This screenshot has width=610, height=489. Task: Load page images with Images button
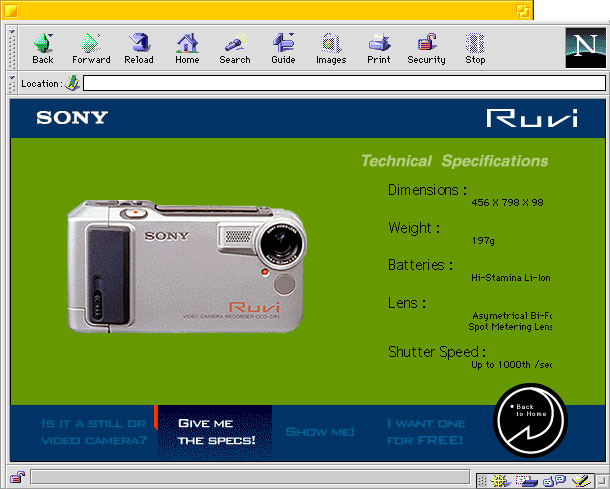331,49
